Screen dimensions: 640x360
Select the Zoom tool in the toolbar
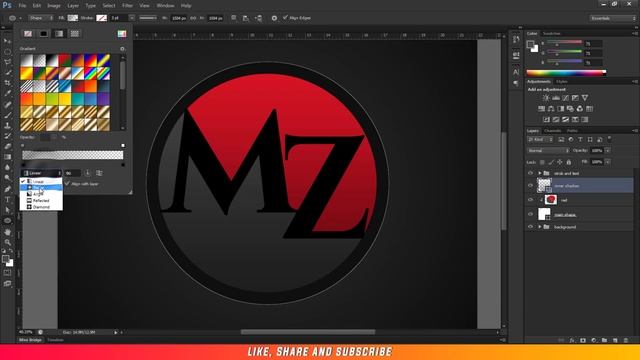pos(7,242)
